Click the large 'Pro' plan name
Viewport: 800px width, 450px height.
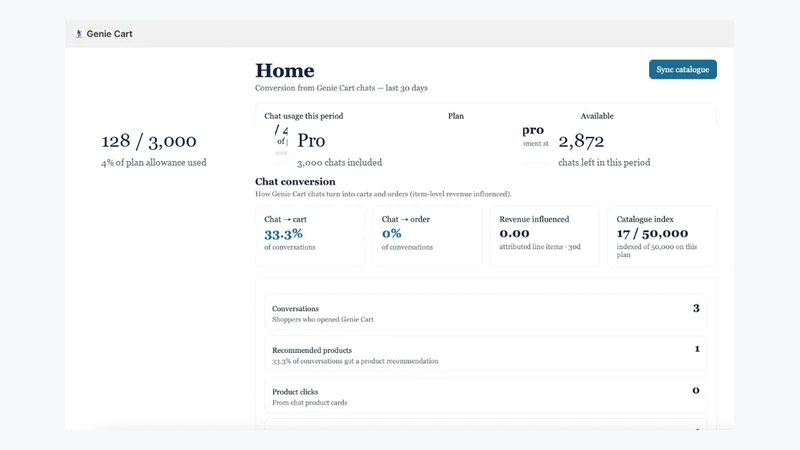coord(311,140)
